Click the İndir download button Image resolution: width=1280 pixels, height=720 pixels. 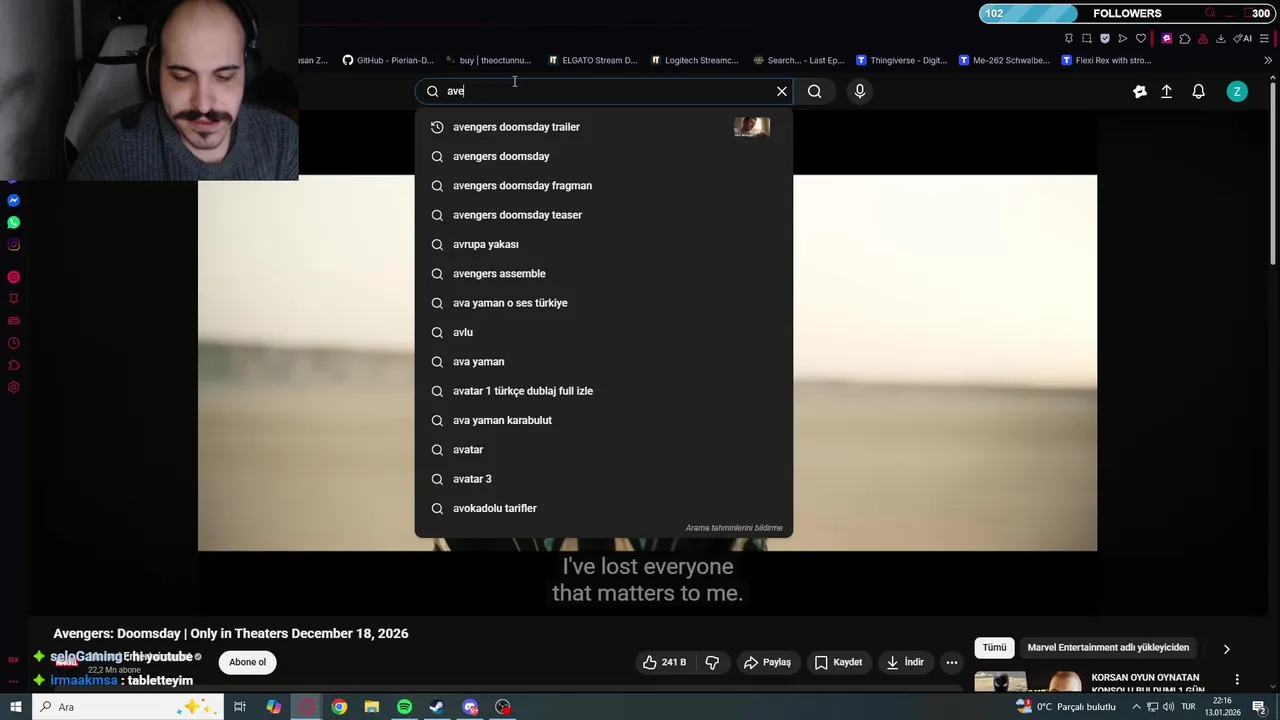coord(905,662)
